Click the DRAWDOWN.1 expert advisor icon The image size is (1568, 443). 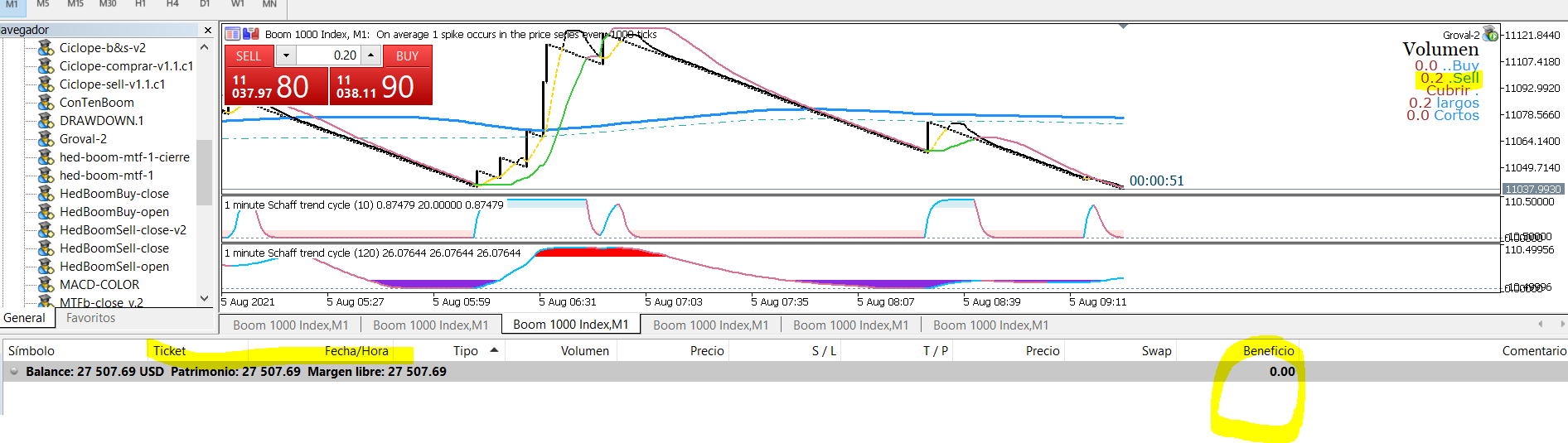pyautogui.click(x=46, y=121)
